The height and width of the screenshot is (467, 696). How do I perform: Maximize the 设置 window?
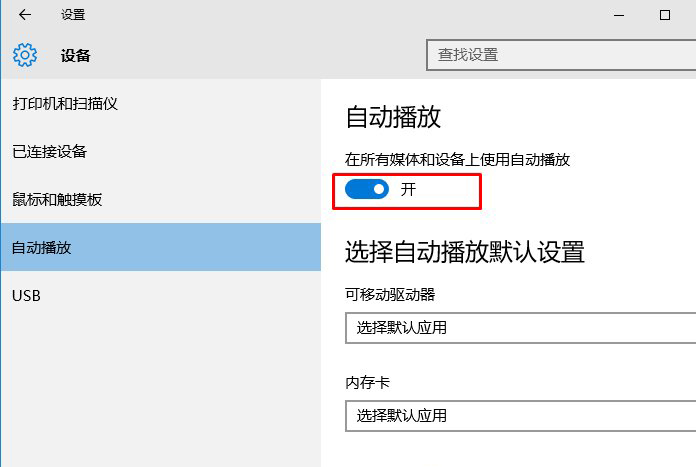[x=665, y=15]
